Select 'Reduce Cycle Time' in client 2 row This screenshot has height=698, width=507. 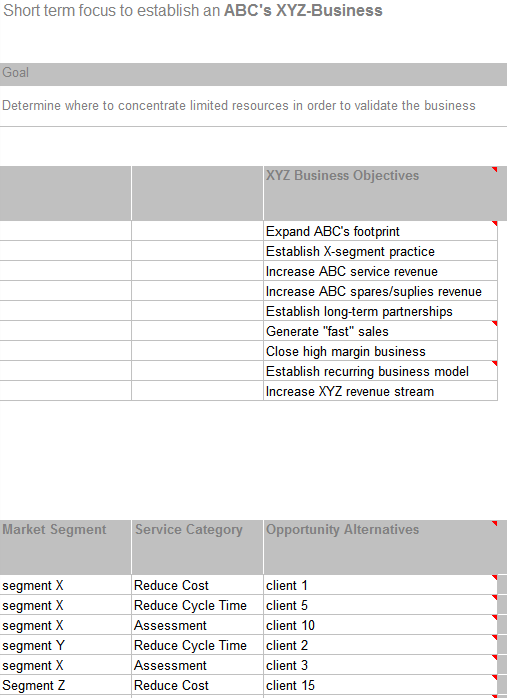pos(197,645)
